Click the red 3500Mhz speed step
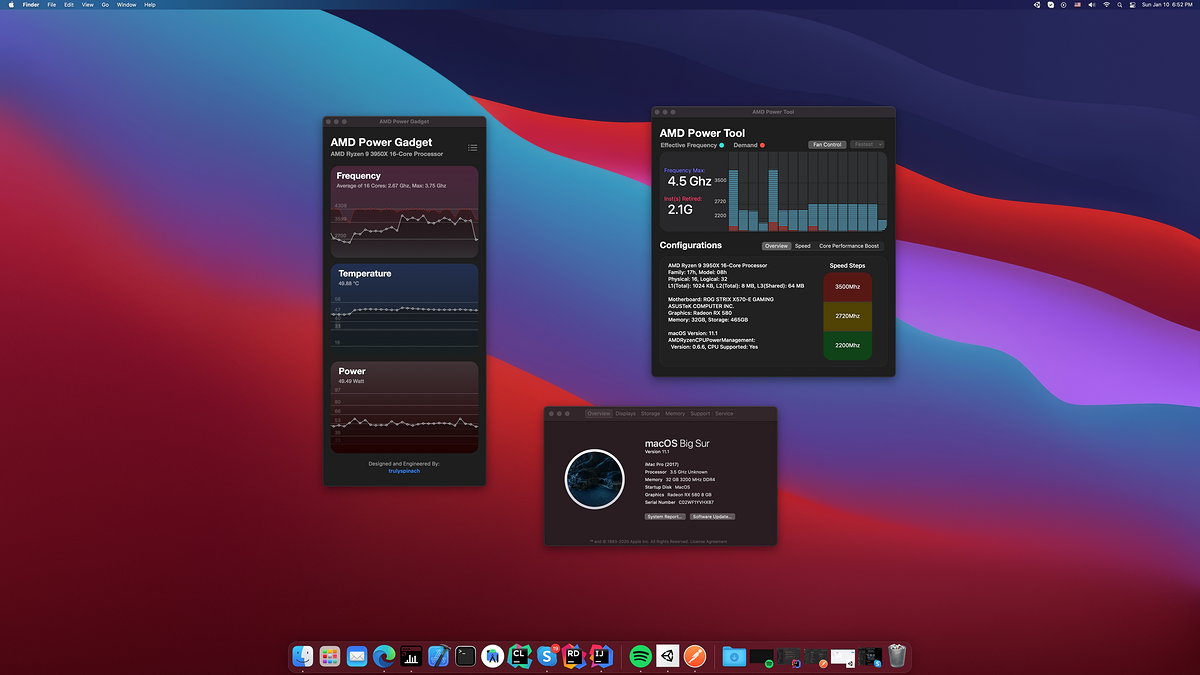 tap(847, 287)
